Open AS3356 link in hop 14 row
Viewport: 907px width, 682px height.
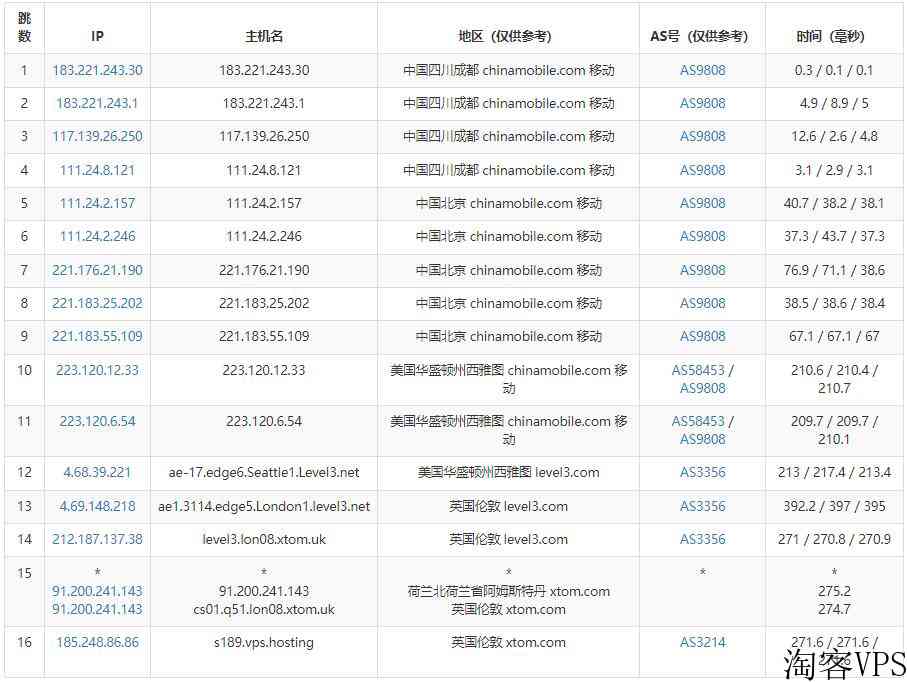point(702,539)
